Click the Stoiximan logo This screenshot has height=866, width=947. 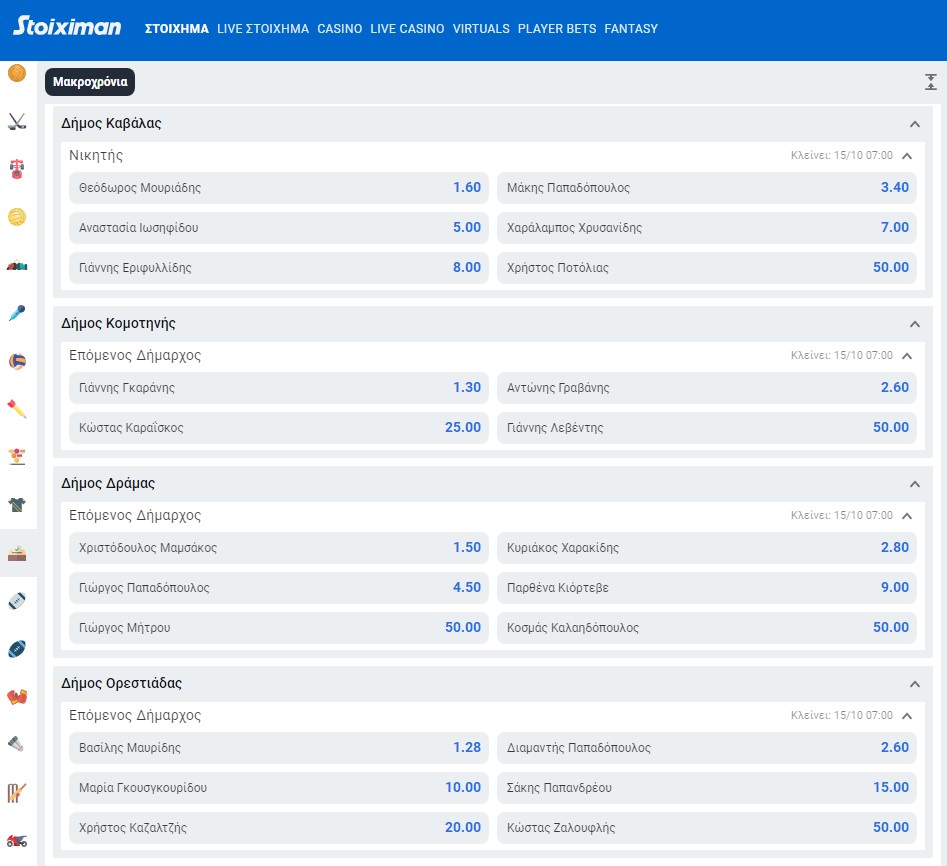[67, 27]
